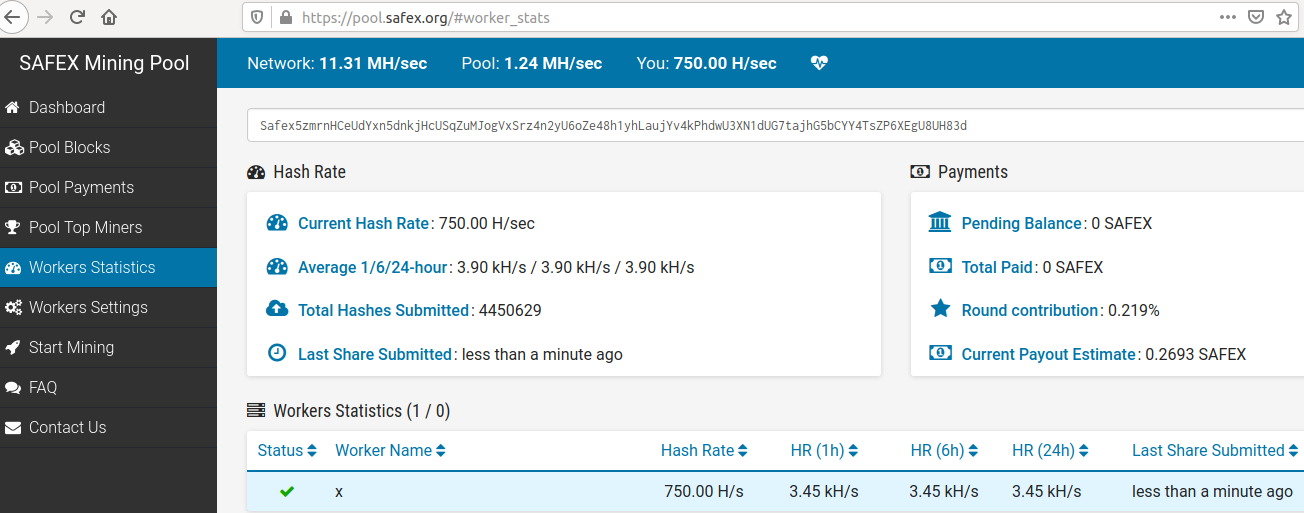Click the Pocket save icon
1304x513 pixels.
pyautogui.click(x=1256, y=17)
